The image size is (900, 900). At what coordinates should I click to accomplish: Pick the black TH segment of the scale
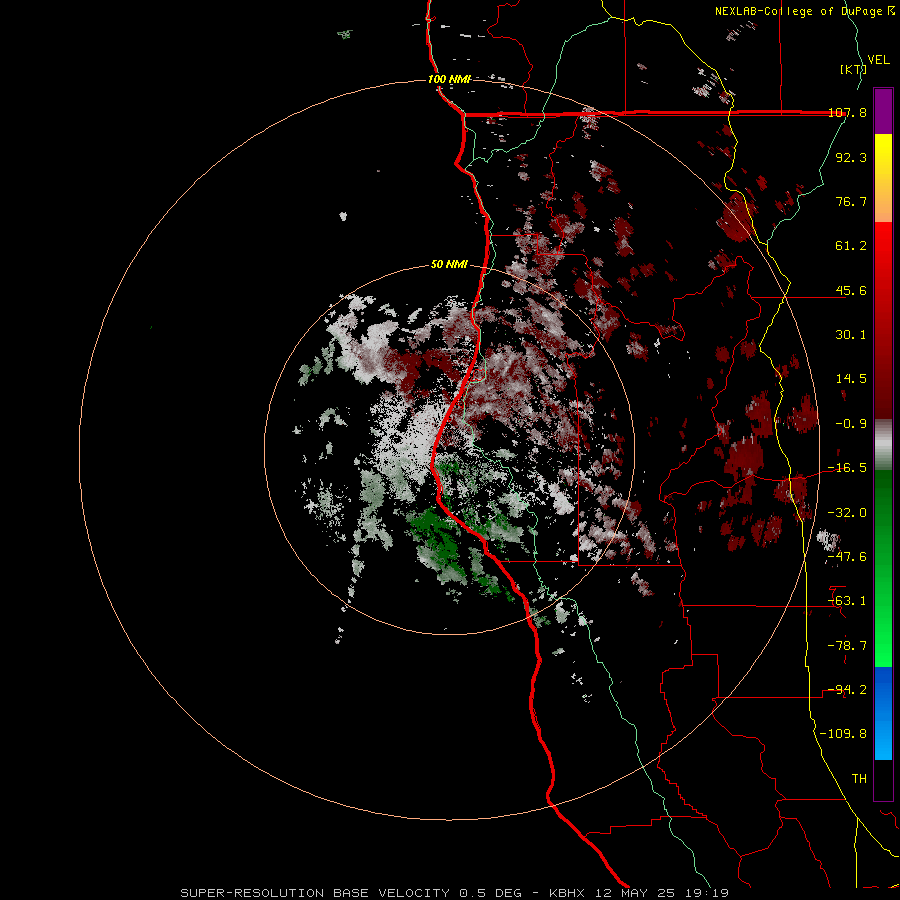click(x=883, y=779)
